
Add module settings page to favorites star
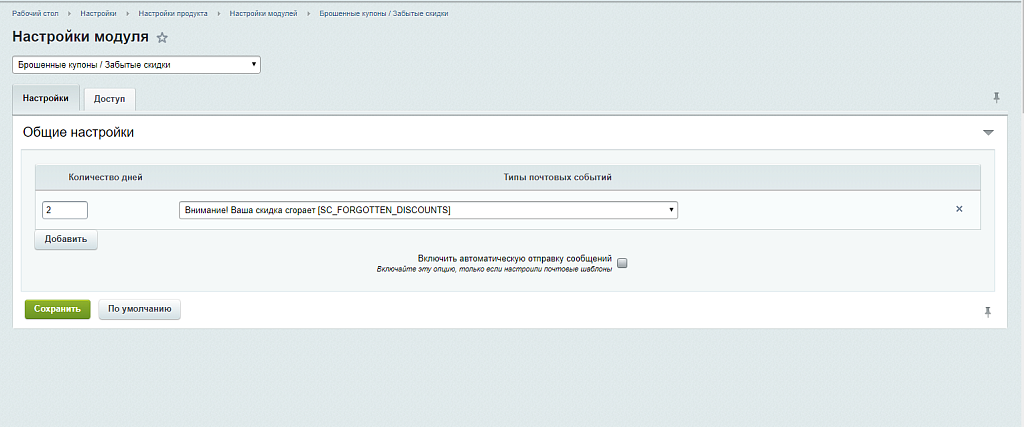pos(163,37)
